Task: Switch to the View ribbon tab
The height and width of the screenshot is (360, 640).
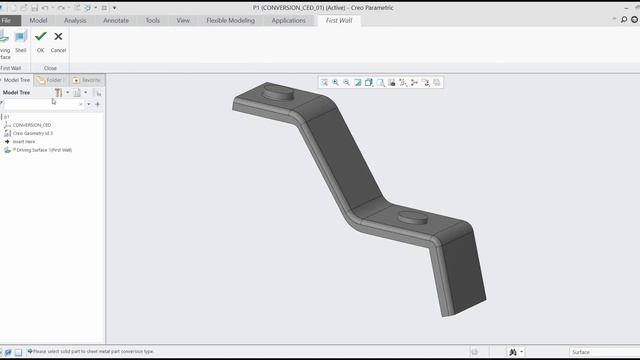Action: click(x=183, y=20)
